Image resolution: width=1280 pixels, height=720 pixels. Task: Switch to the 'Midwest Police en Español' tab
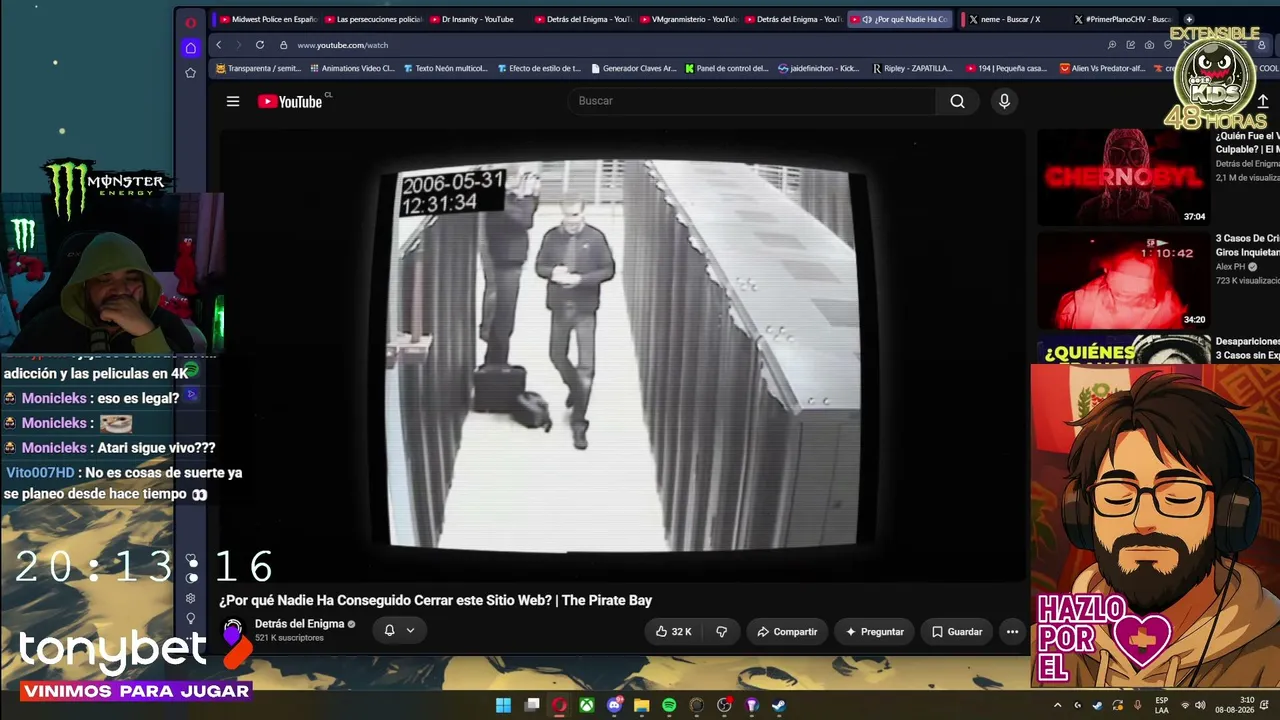pyautogui.click(x=267, y=19)
